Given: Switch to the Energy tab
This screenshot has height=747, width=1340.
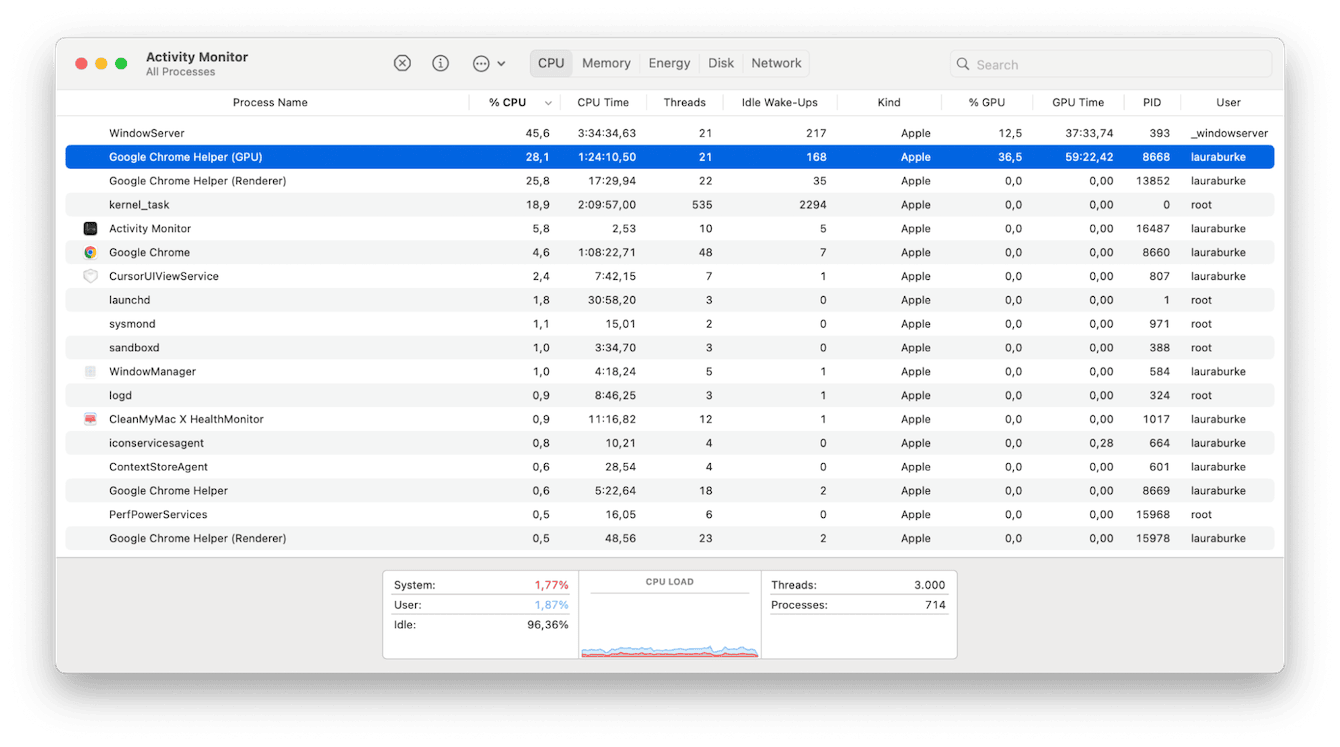Looking at the screenshot, I should [x=668, y=62].
